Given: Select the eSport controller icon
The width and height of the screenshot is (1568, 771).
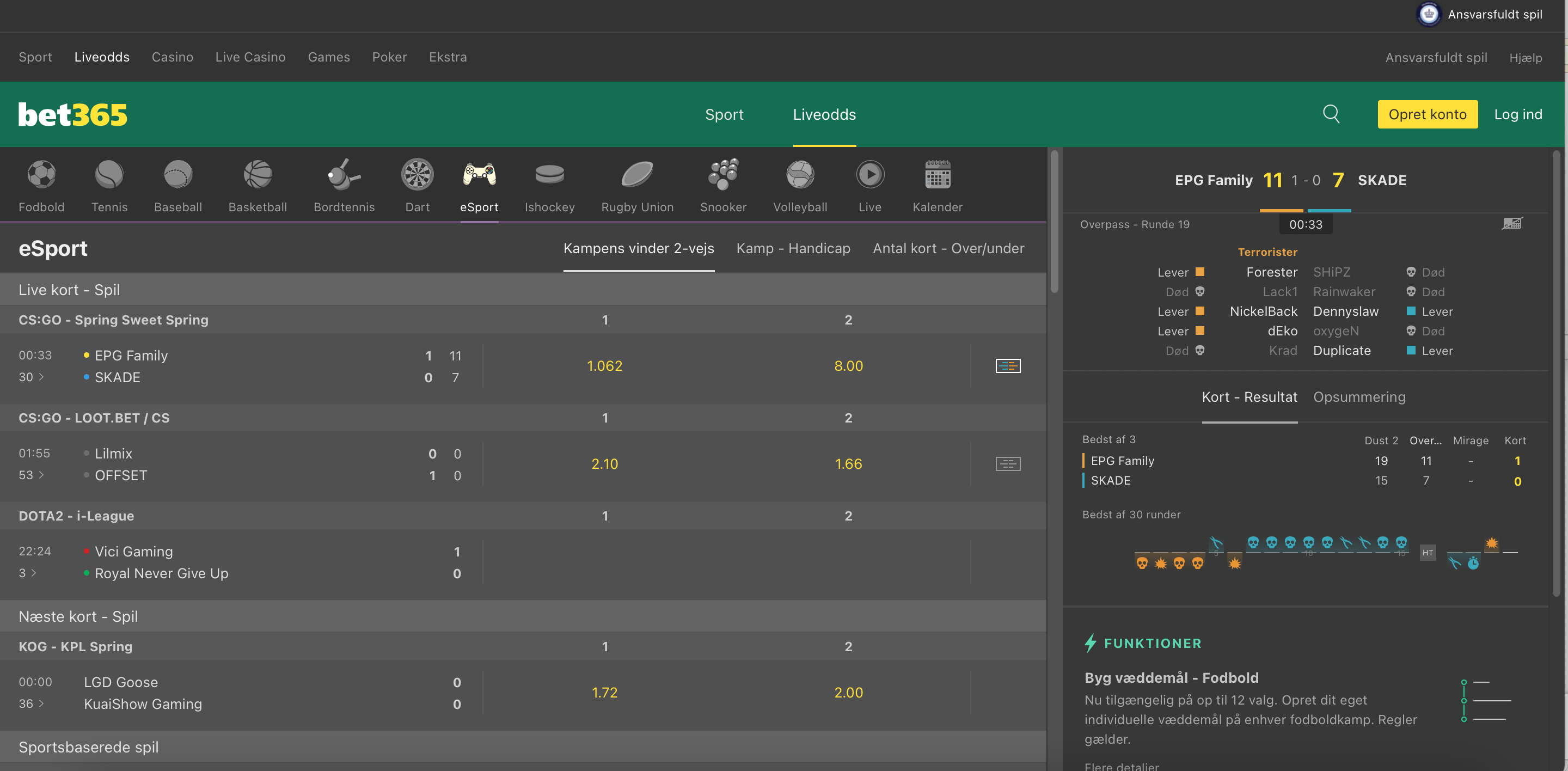Looking at the screenshot, I should click(x=479, y=175).
